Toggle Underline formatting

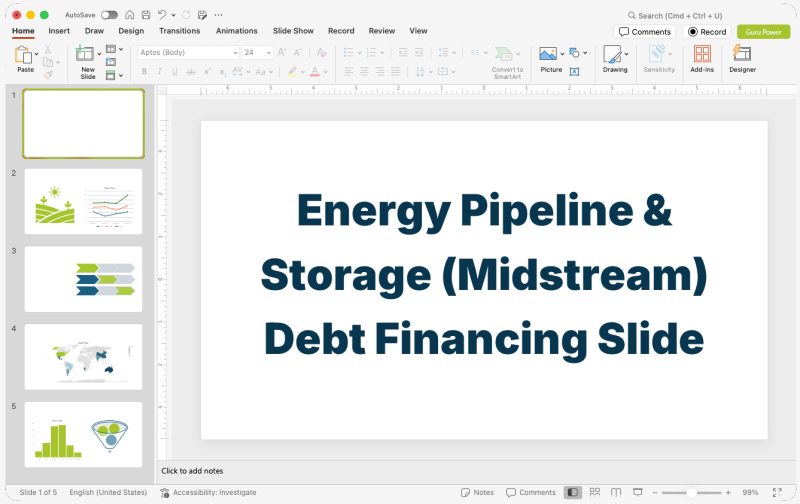point(175,72)
